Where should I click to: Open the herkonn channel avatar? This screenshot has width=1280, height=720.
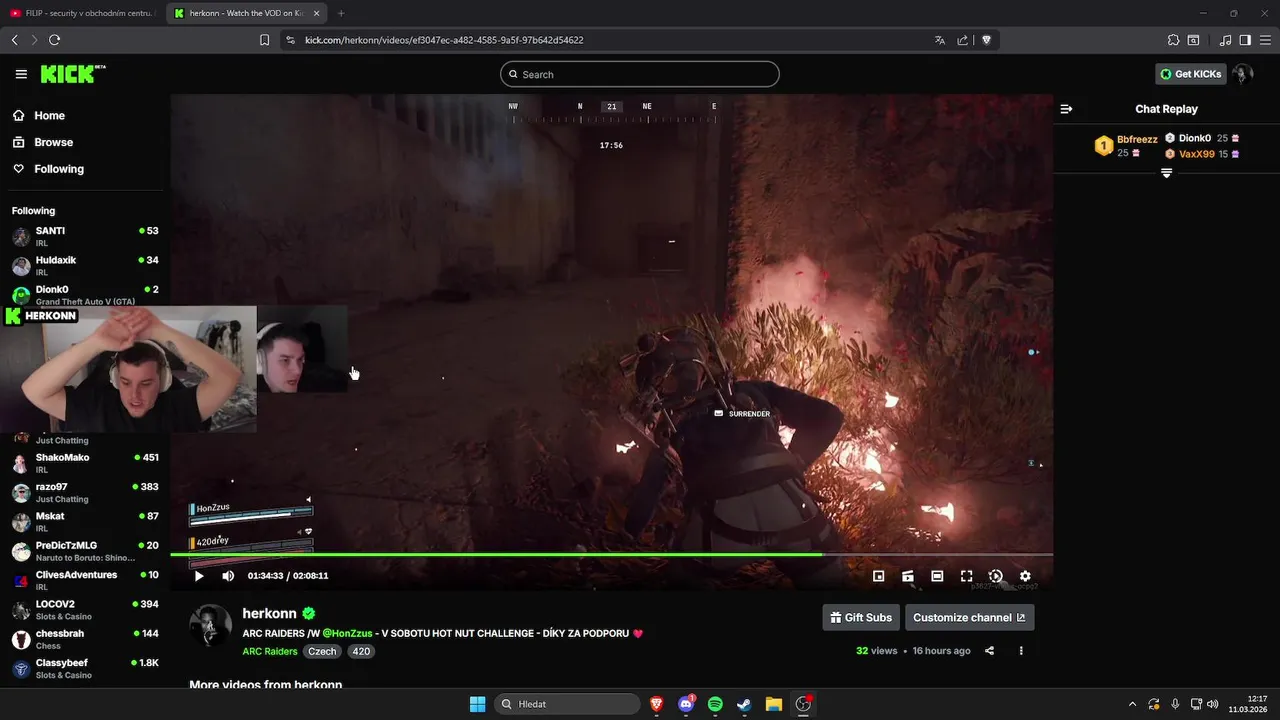click(x=211, y=626)
